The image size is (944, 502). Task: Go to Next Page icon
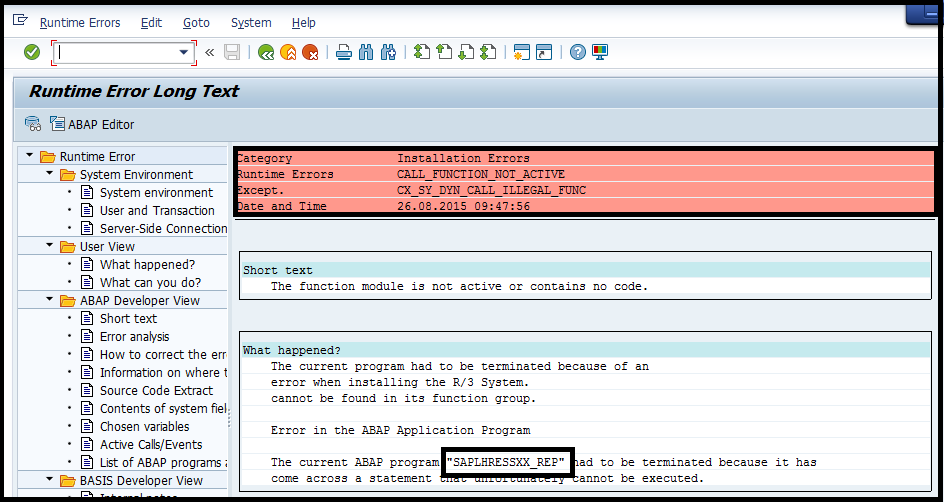466,52
